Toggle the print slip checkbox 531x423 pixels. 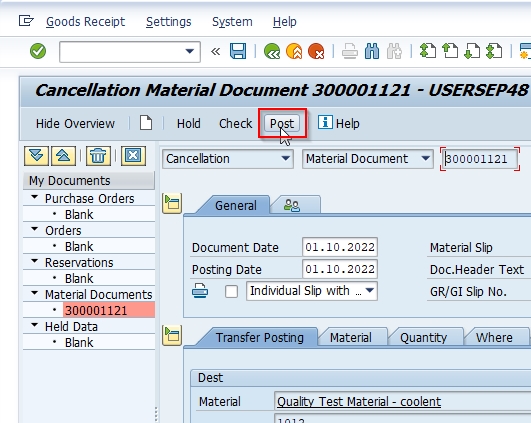point(231,291)
